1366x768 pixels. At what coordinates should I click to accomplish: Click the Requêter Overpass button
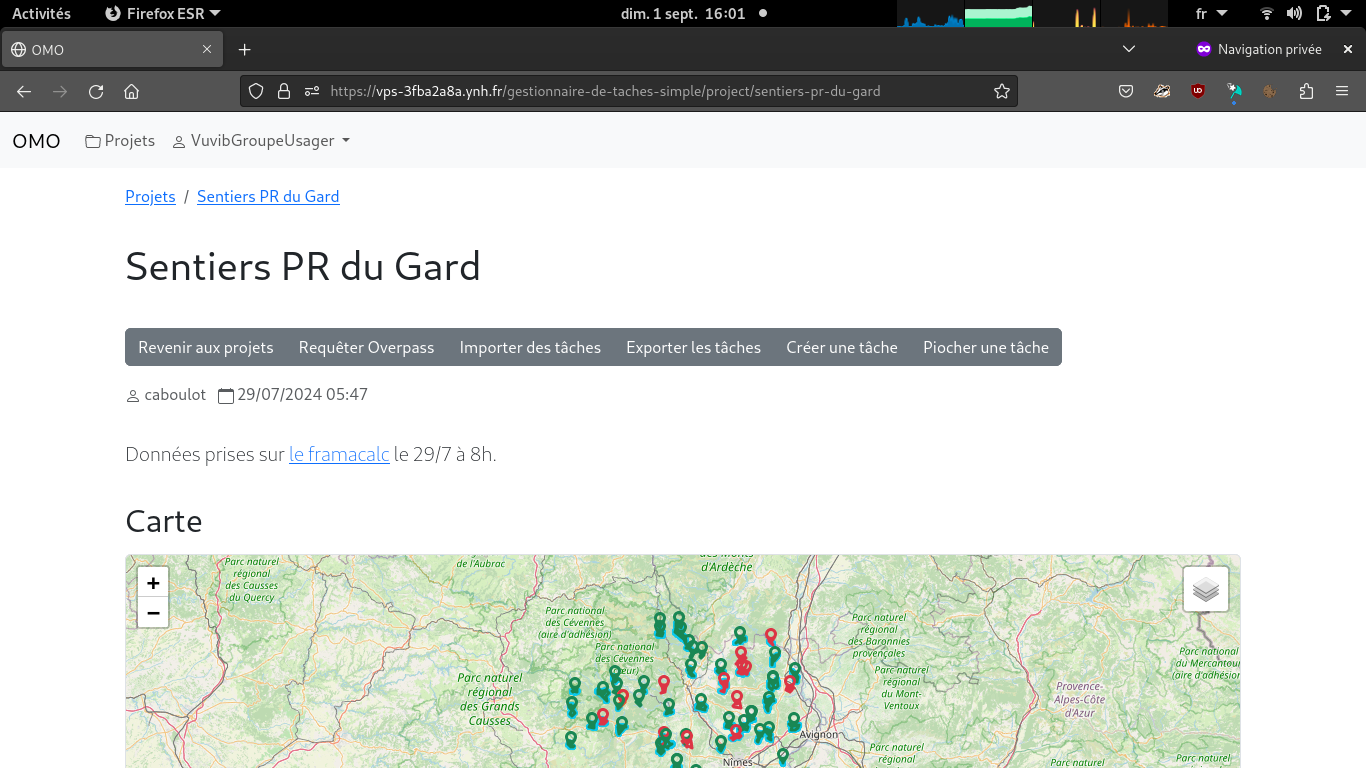[x=366, y=348]
